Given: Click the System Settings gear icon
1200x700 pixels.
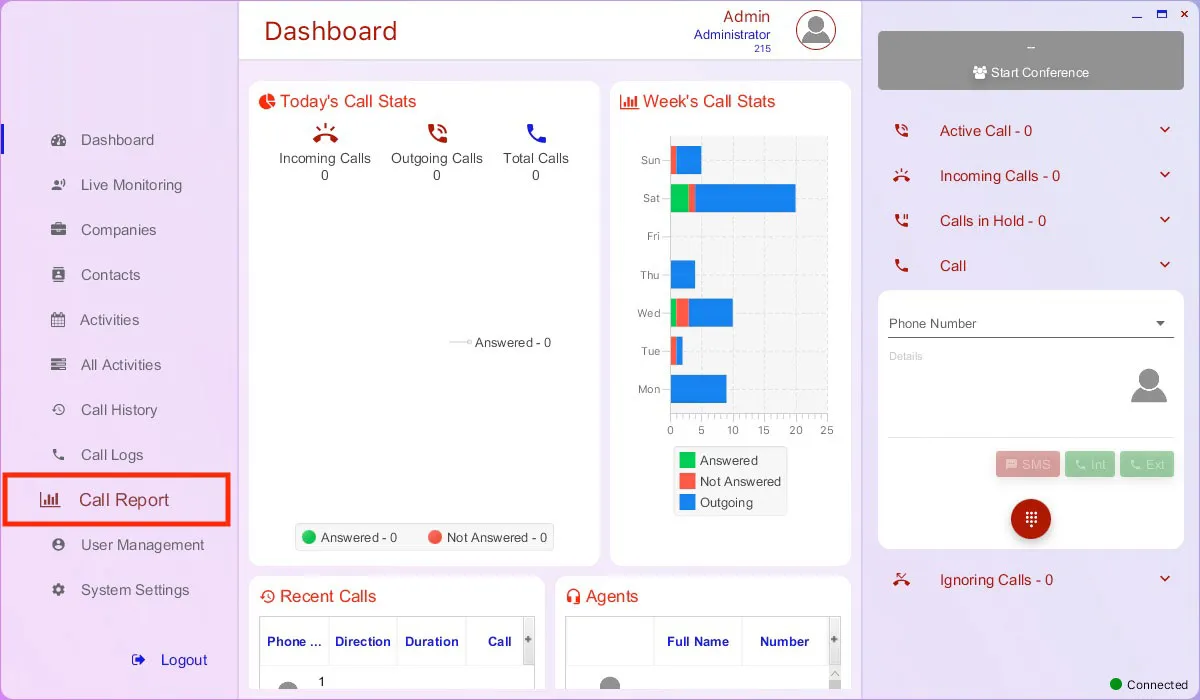Looking at the screenshot, I should point(58,590).
